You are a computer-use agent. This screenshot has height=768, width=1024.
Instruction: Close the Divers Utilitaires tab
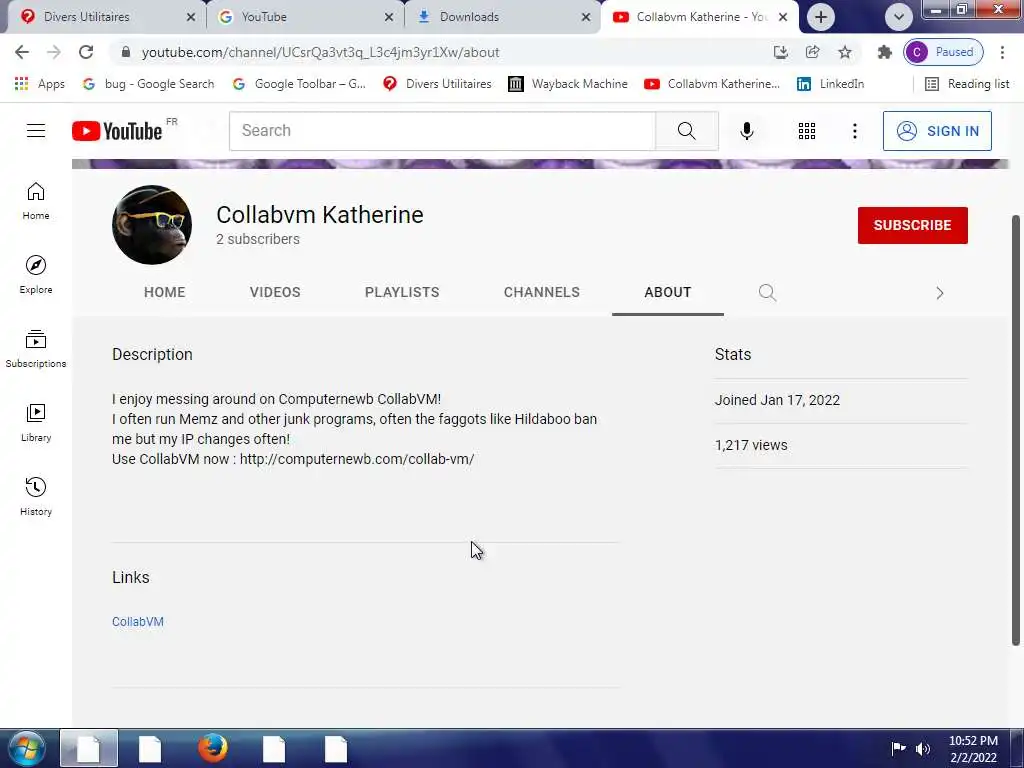point(191,17)
